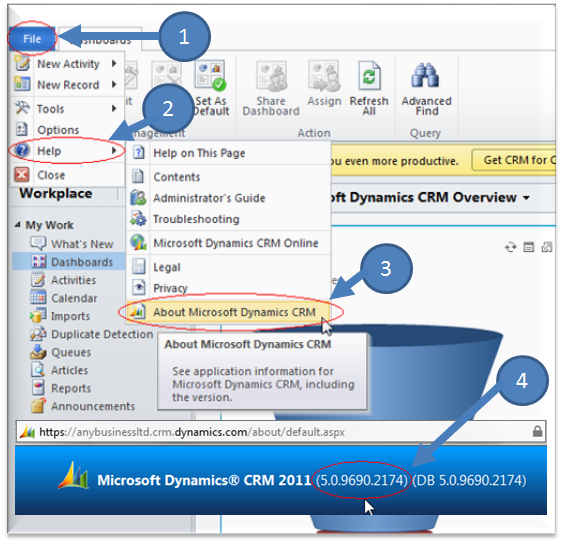Viewport: 562px width, 543px height.
Task: Click the Administrator's Guide icon
Action: pos(138,197)
